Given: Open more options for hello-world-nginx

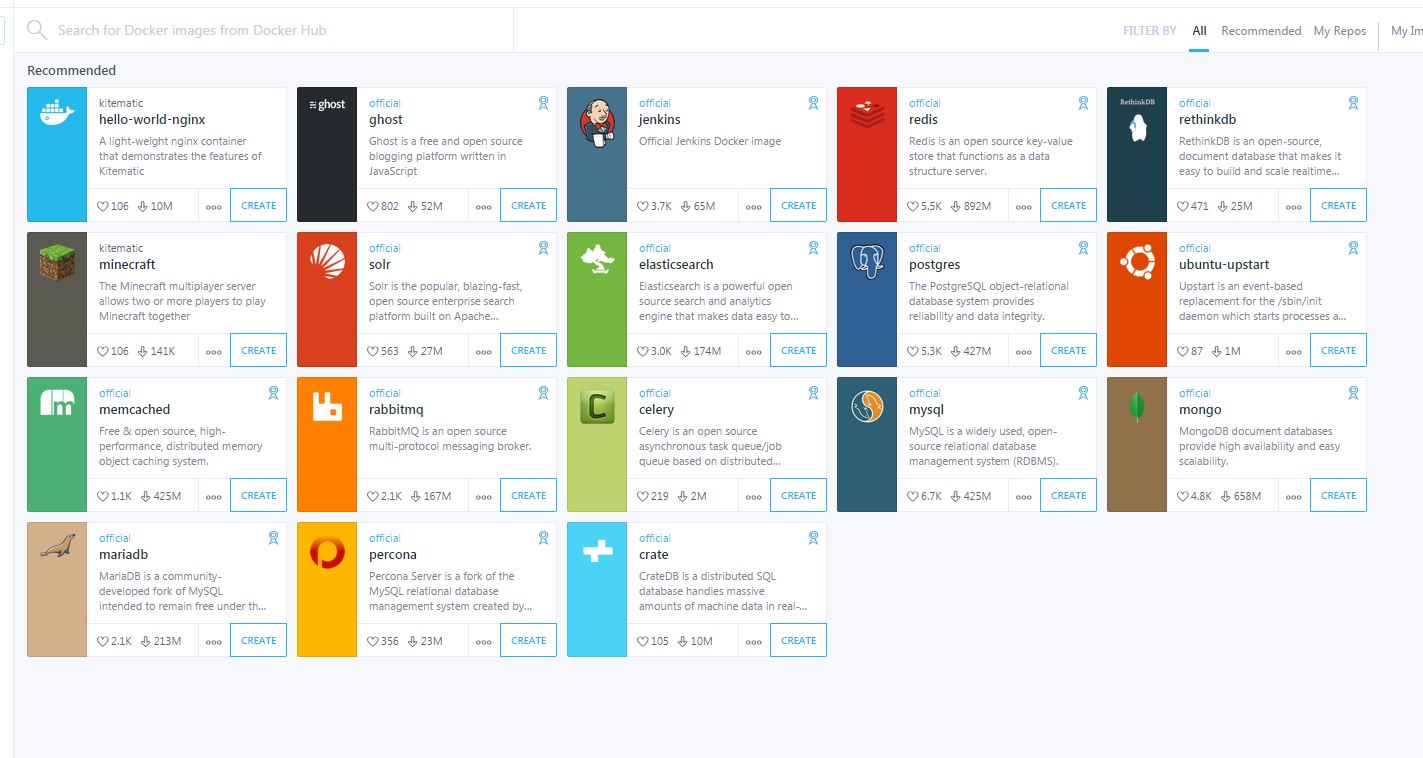Looking at the screenshot, I should (214, 207).
